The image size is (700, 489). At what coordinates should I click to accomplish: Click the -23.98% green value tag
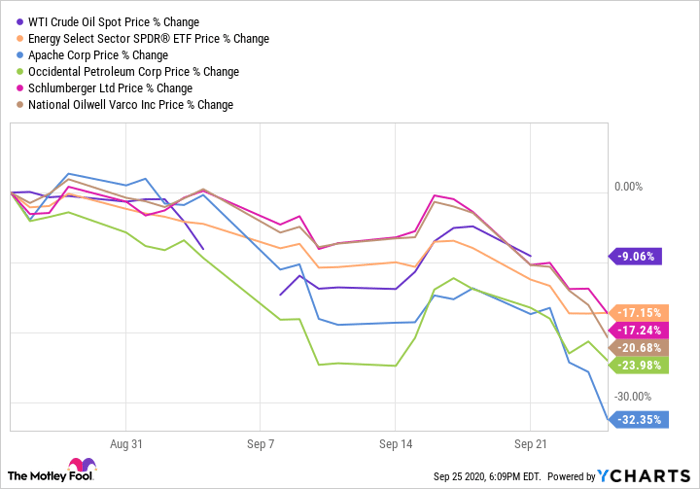(639, 364)
